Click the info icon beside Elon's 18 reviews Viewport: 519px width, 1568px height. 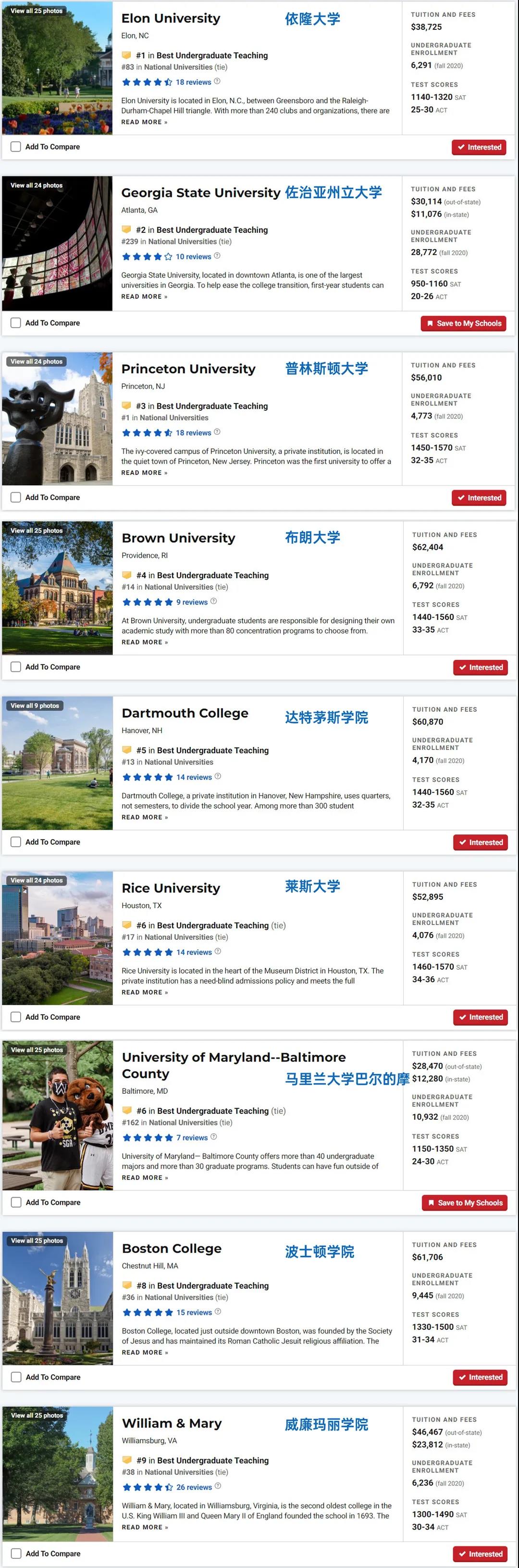coord(217,82)
